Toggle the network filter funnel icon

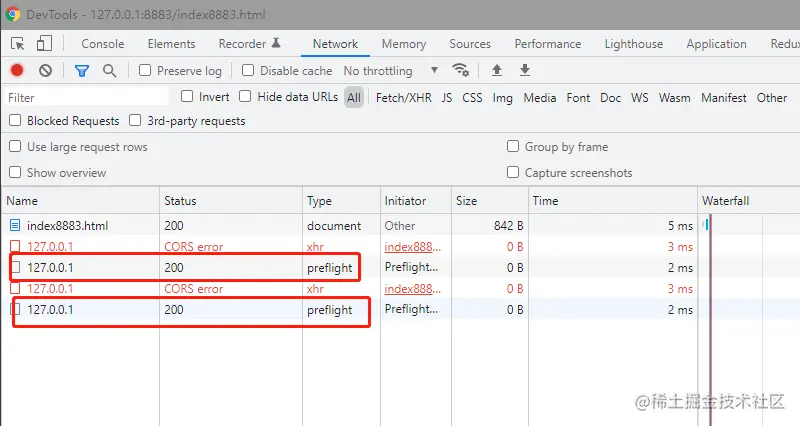tap(82, 71)
